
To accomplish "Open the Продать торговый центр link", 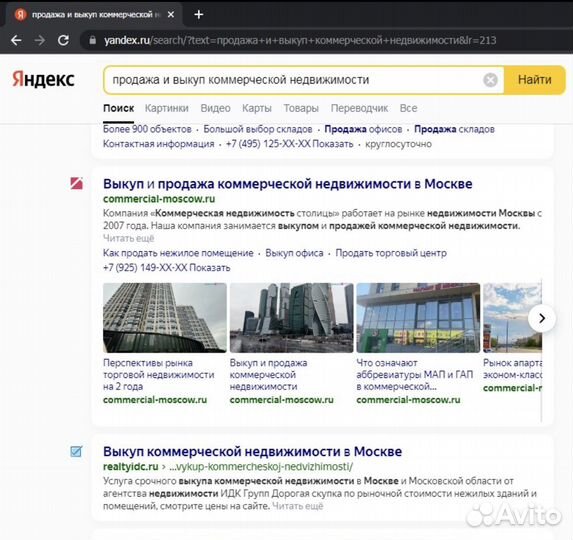I will 391,253.
